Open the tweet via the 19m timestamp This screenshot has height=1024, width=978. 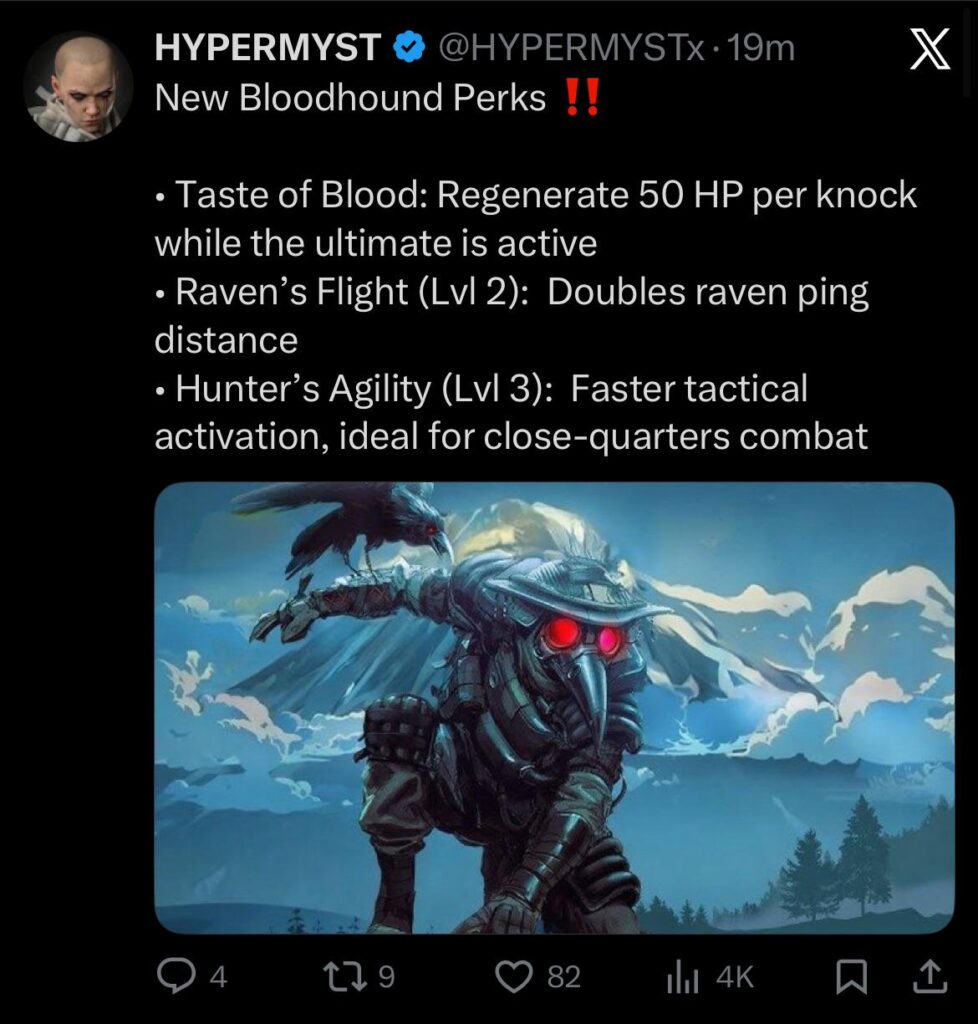(761, 48)
